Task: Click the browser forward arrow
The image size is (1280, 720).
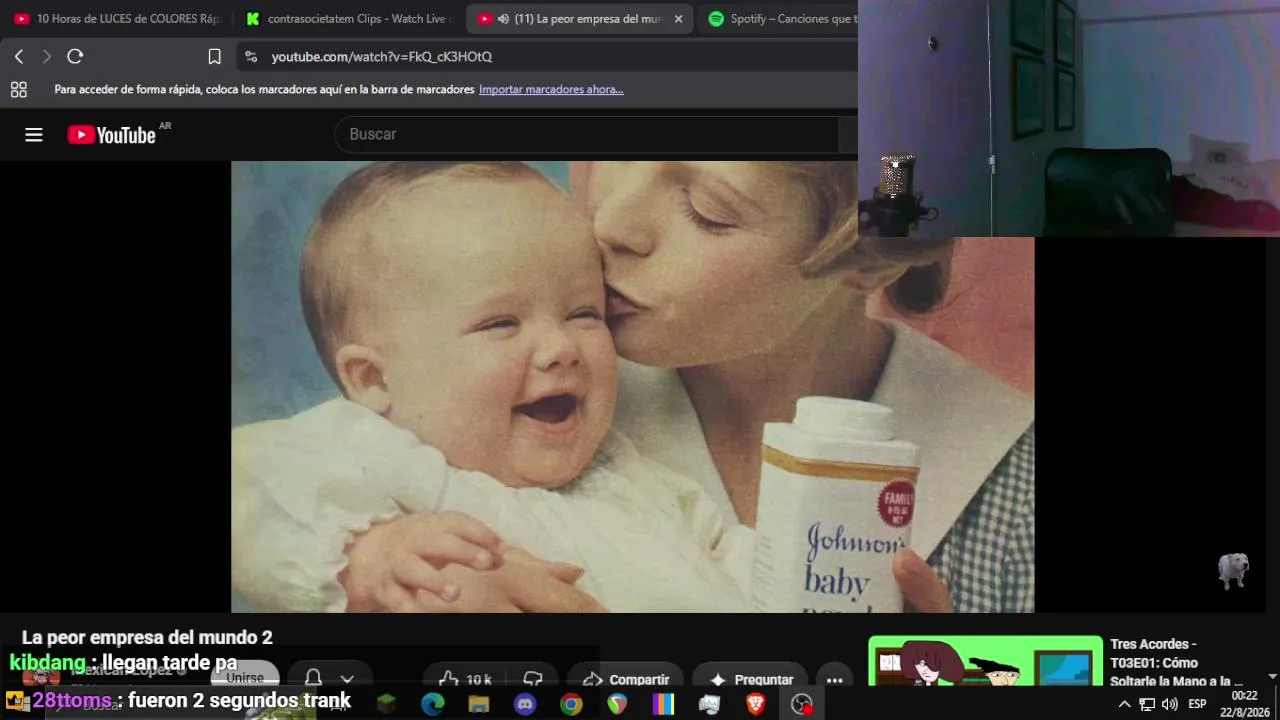Action: point(46,57)
